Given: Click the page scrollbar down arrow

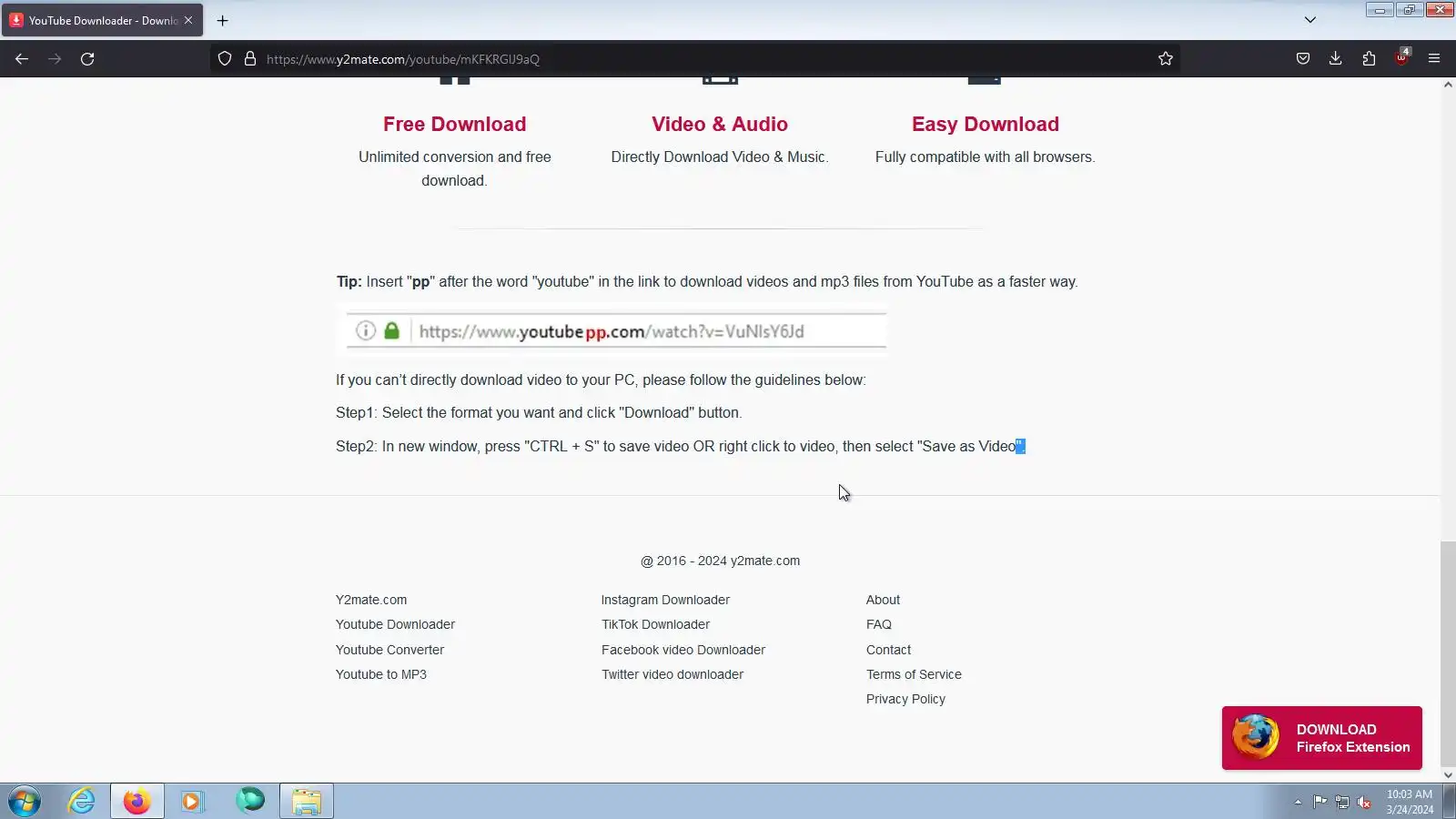Looking at the screenshot, I should [x=1448, y=775].
